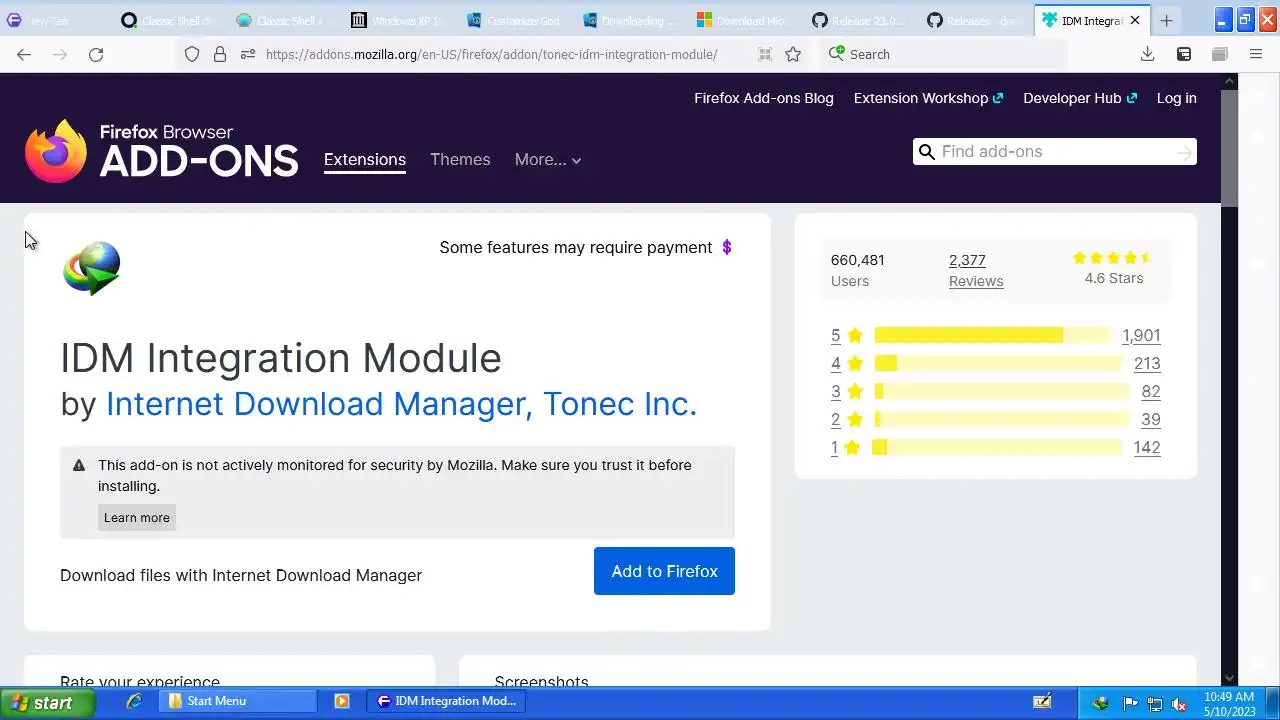The image size is (1280, 720).
Task: Click the volume tray icon
Action: (1179, 703)
